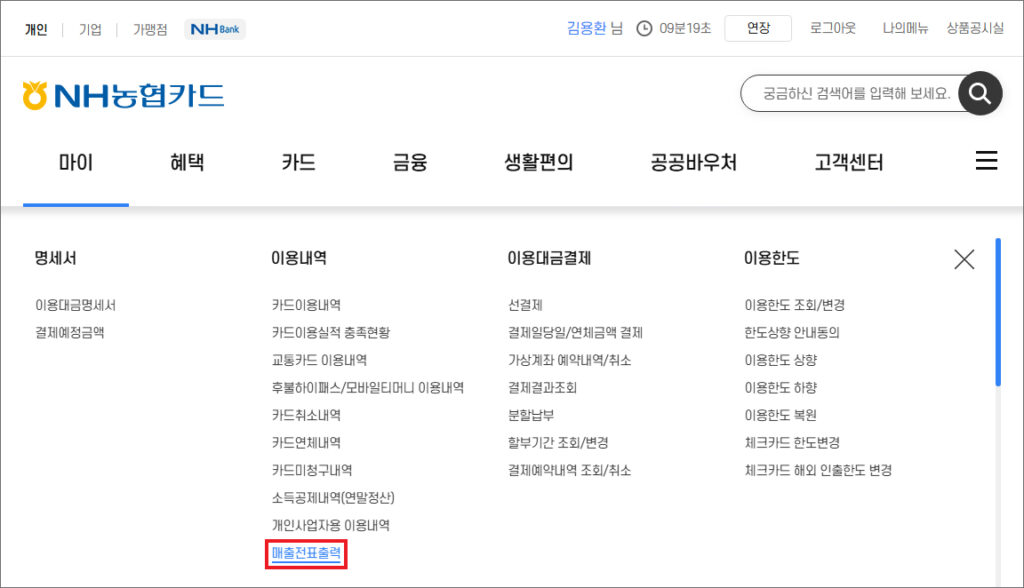
Task: Open 카드이용실적 충족현황
Action: click(331, 333)
